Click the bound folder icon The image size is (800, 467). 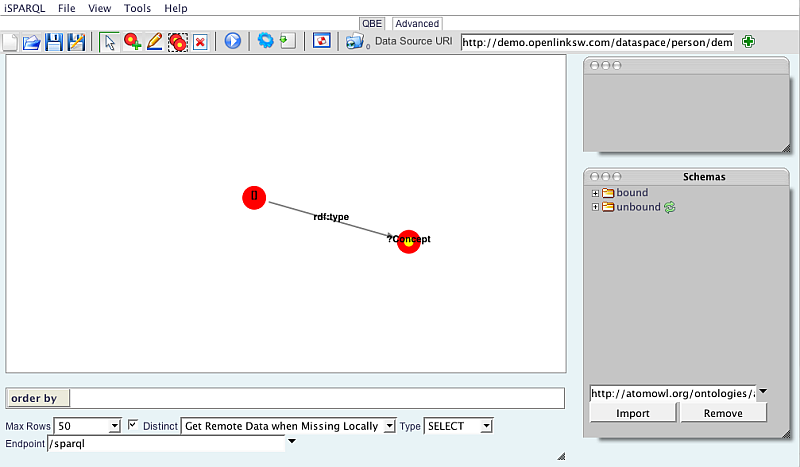(x=608, y=193)
